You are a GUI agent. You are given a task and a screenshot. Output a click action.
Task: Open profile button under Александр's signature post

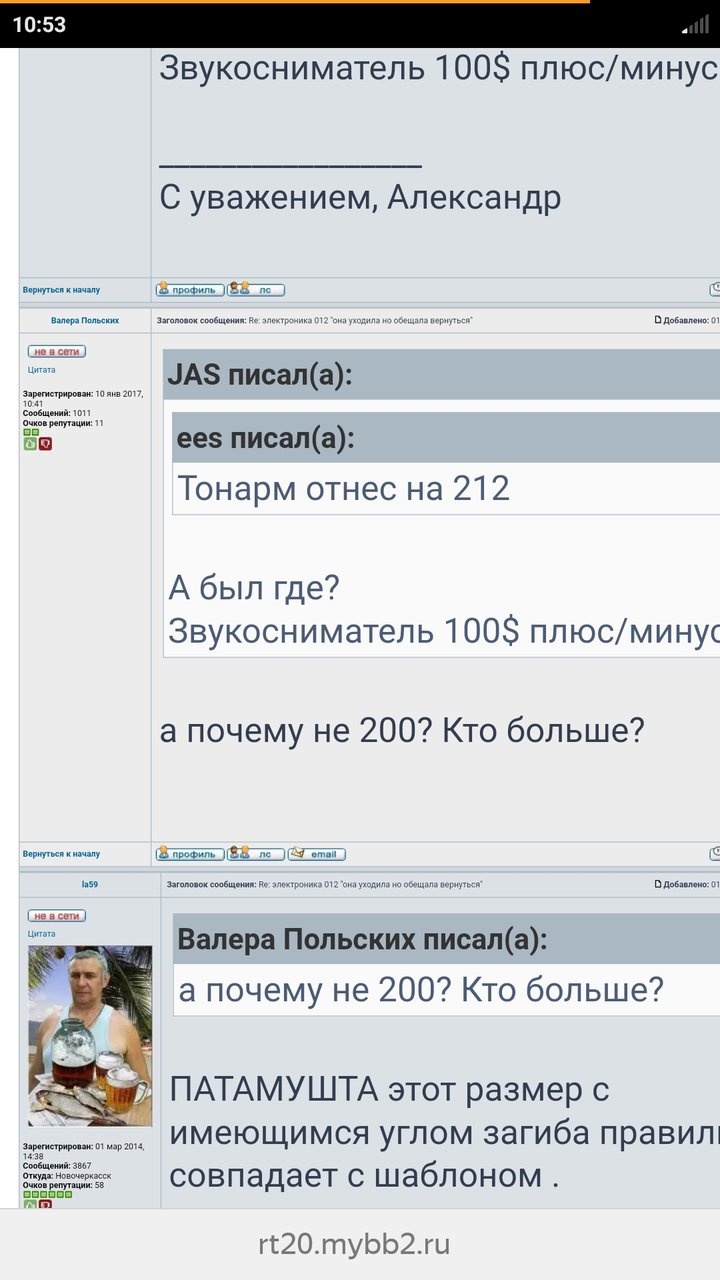point(190,290)
